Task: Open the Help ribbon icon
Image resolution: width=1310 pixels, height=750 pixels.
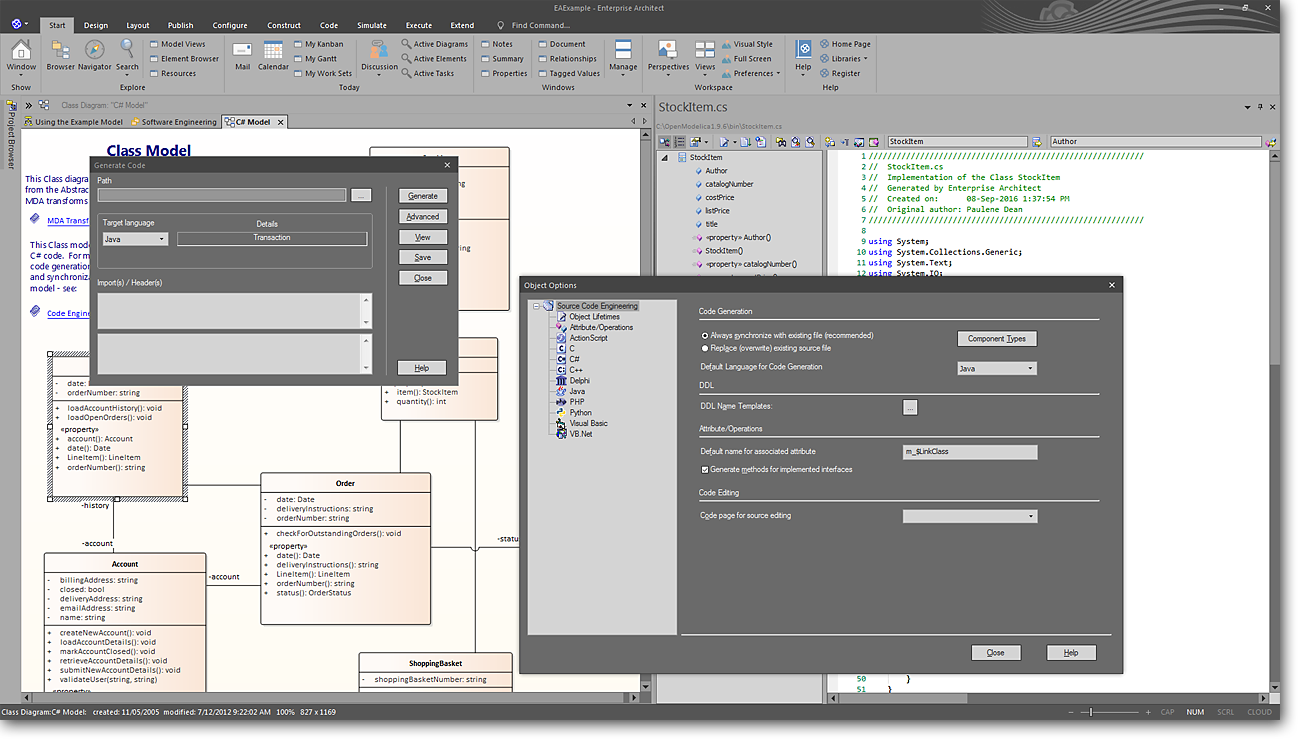Action: 803,50
